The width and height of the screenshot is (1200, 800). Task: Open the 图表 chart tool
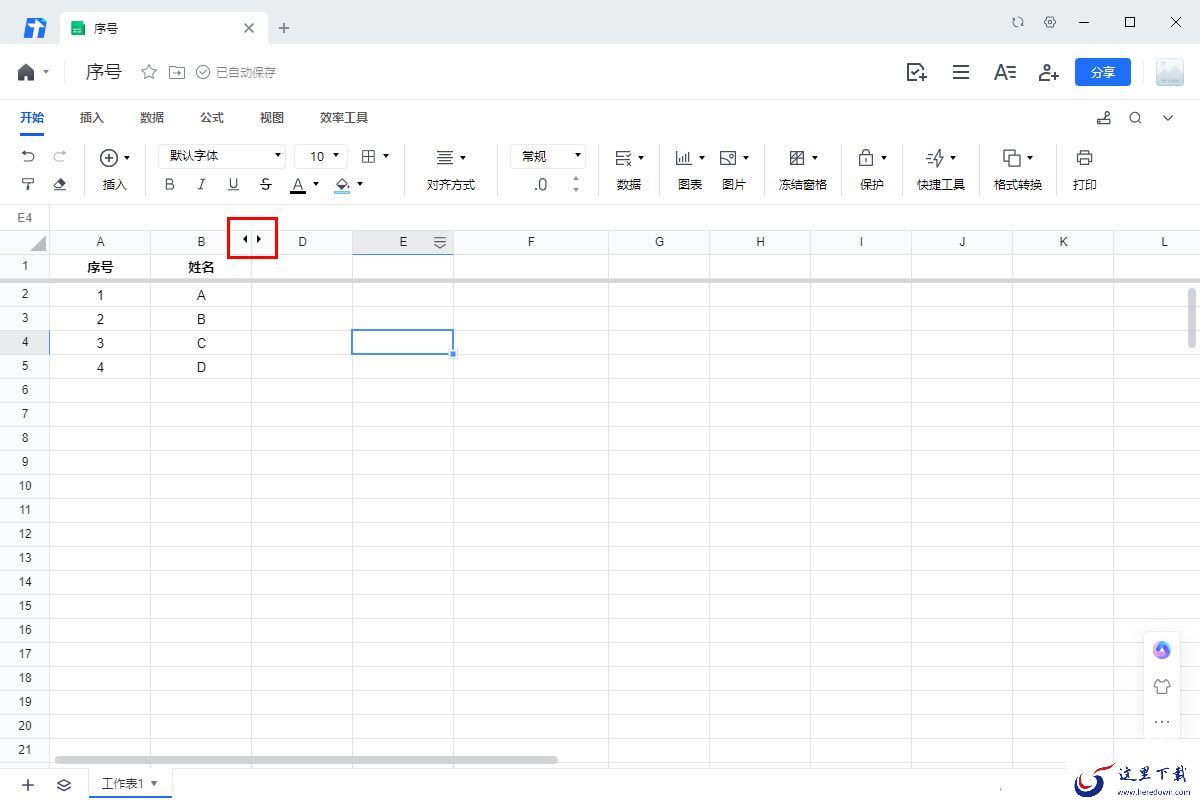tap(690, 170)
